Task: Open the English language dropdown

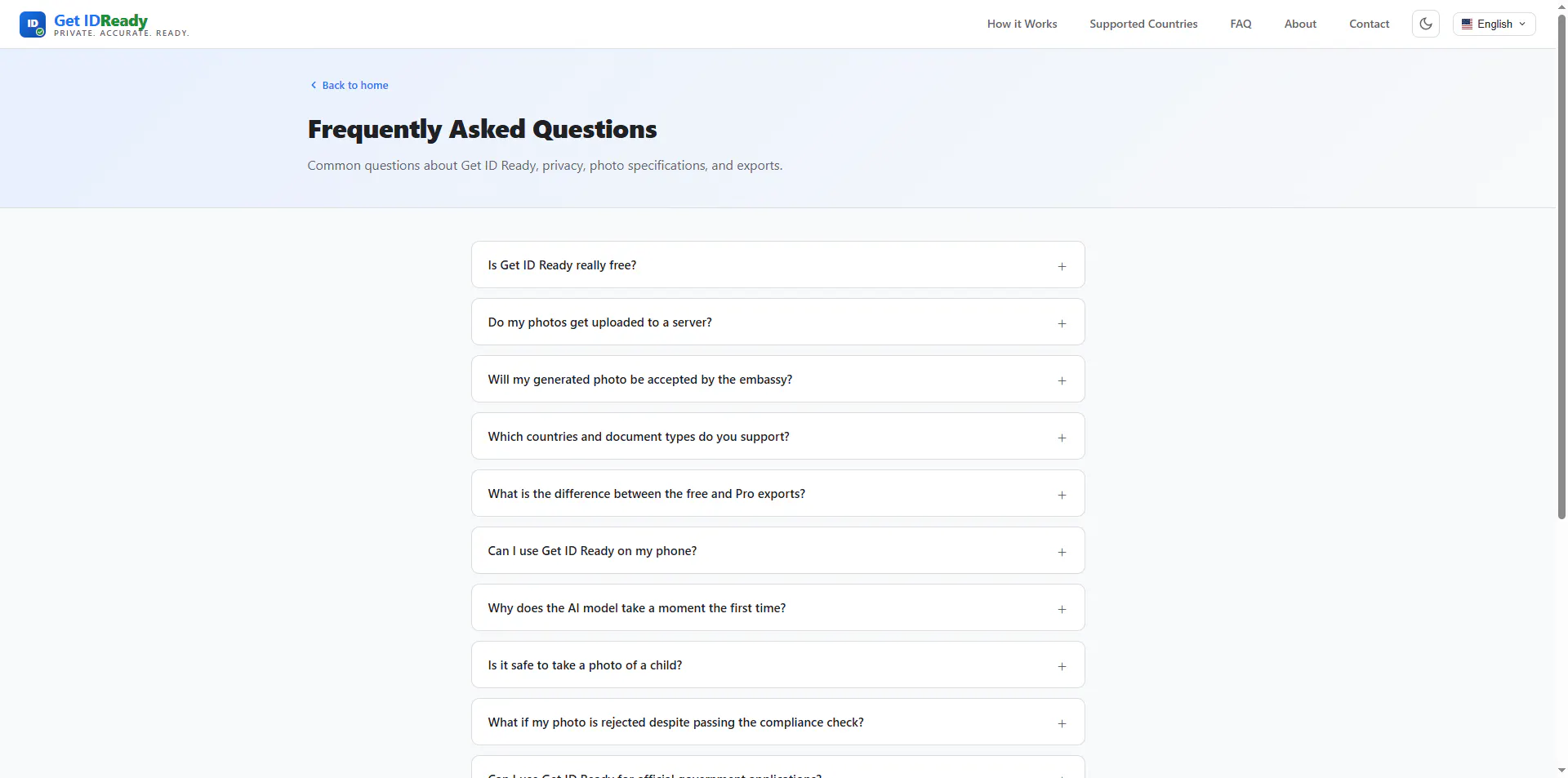Action: (1494, 24)
